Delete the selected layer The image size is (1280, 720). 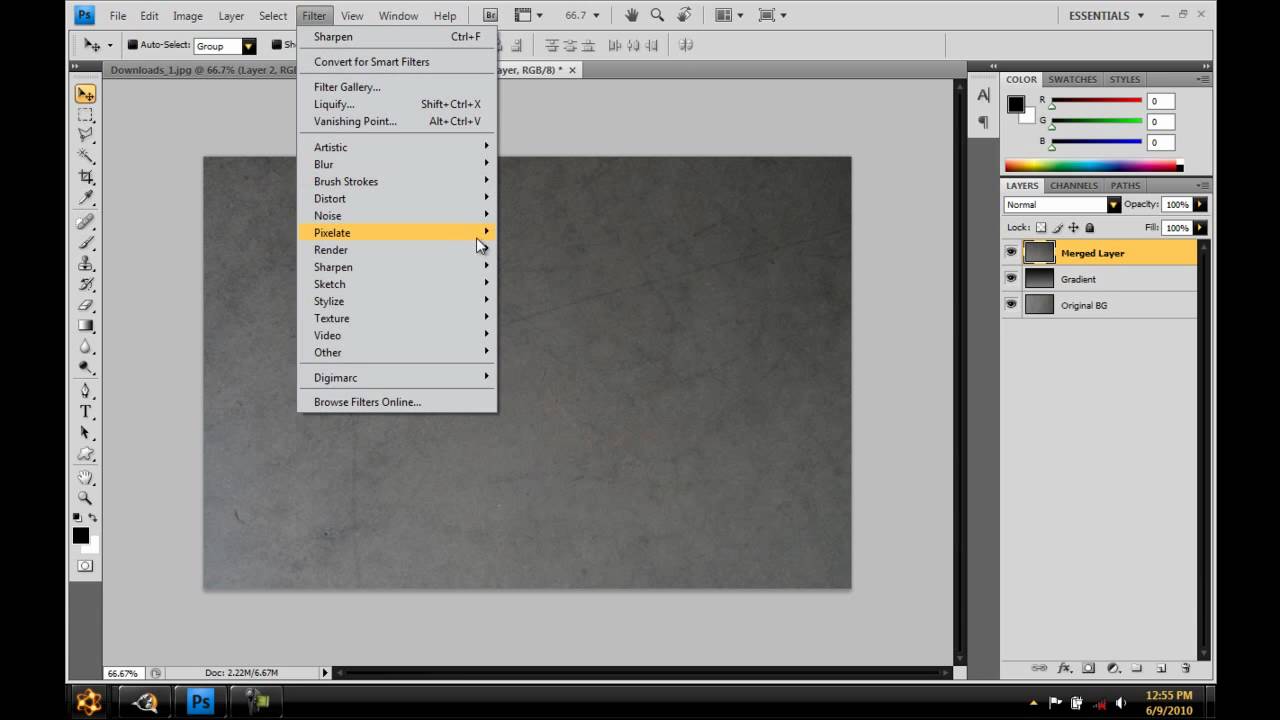(x=1186, y=668)
